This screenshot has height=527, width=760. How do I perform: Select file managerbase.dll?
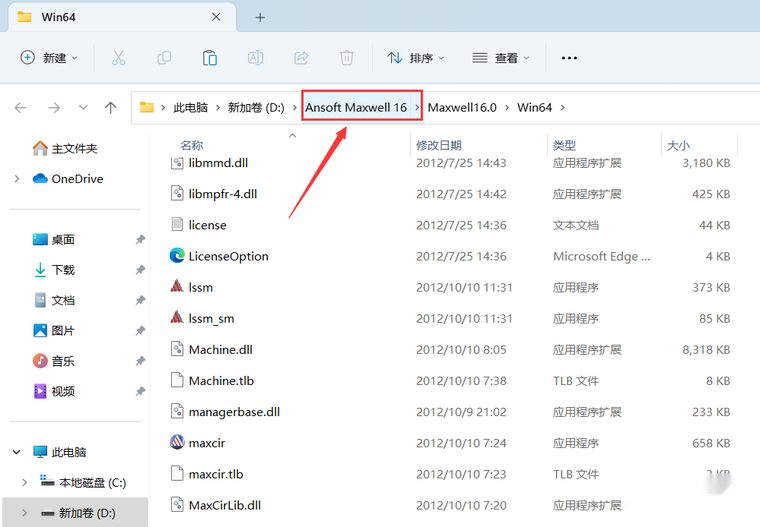click(x=234, y=412)
